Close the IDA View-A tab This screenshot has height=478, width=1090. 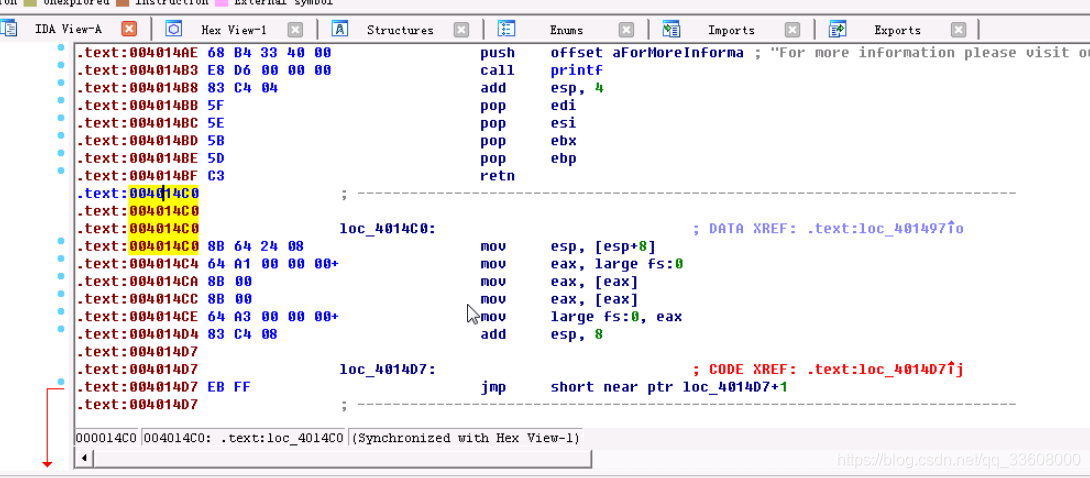pyautogui.click(x=129, y=29)
